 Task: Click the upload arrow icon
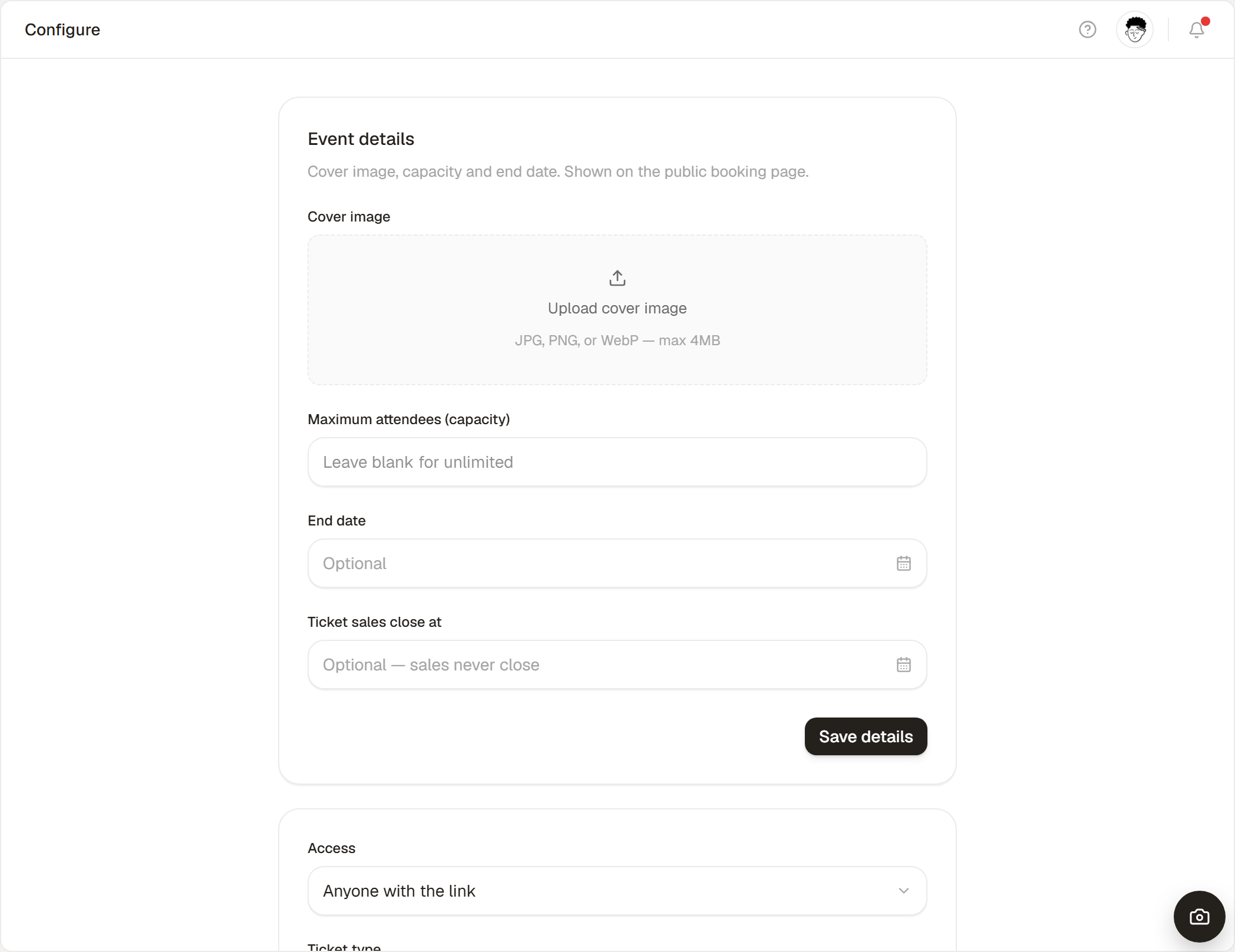click(x=617, y=278)
